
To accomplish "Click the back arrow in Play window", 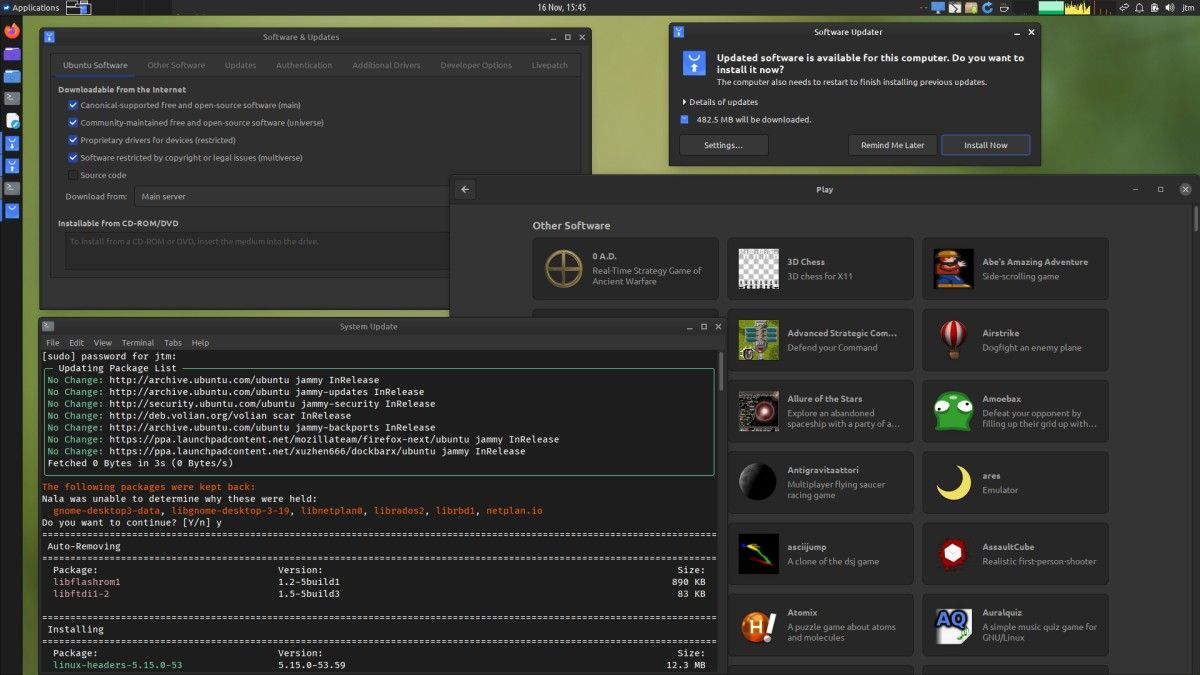I will click(465, 189).
